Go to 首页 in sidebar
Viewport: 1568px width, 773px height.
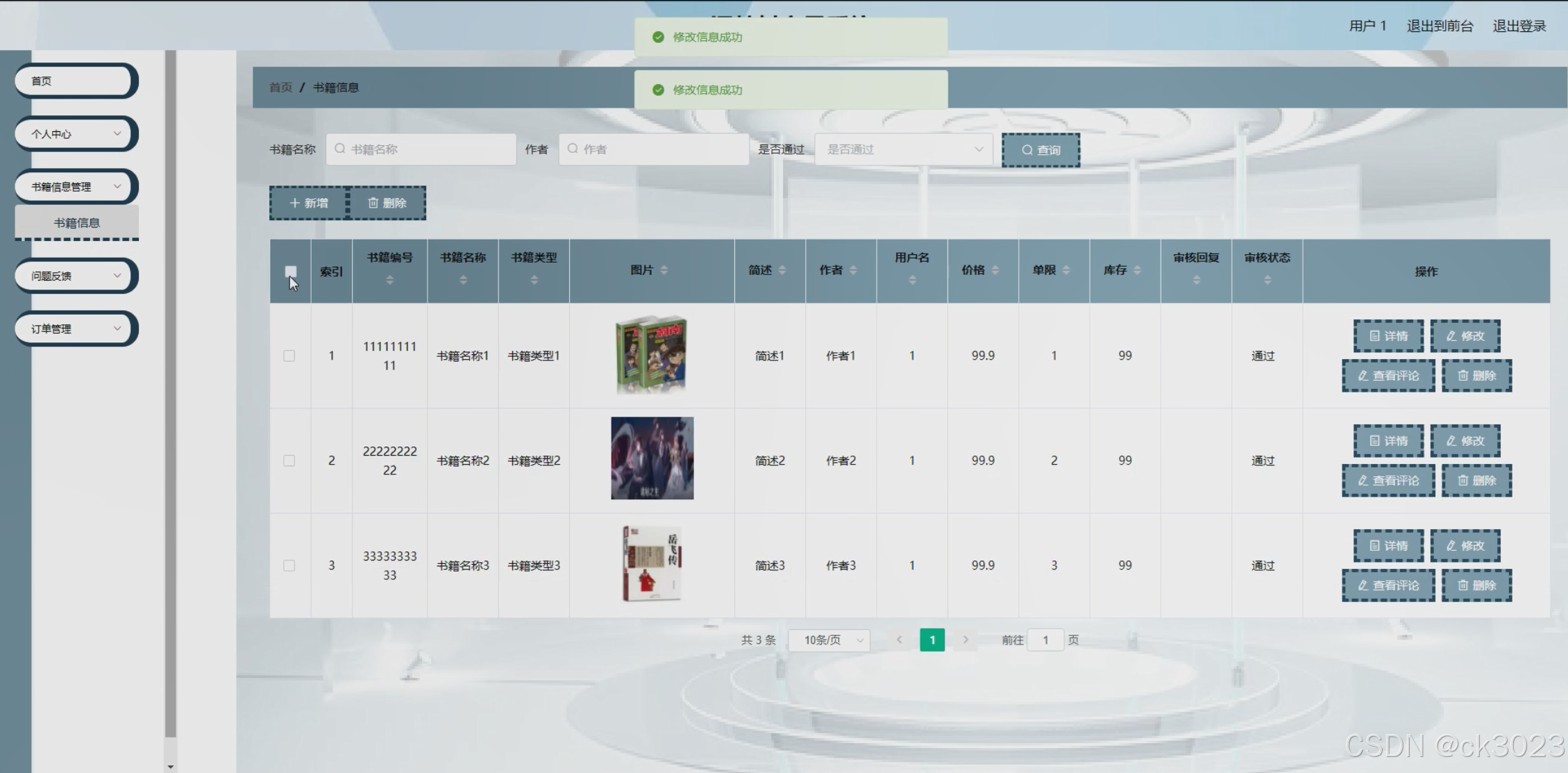[x=75, y=81]
